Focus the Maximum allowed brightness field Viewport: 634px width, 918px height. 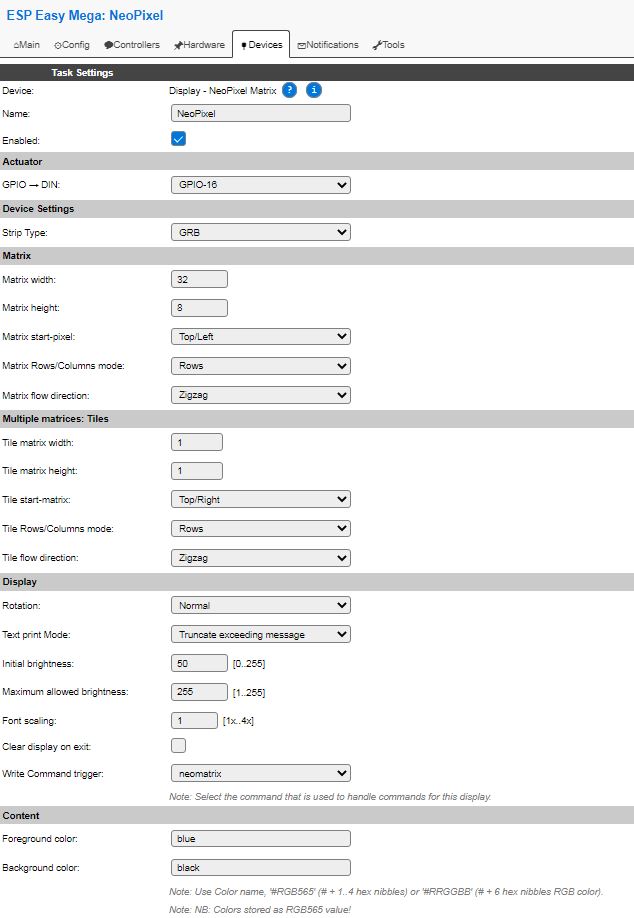click(x=199, y=692)
